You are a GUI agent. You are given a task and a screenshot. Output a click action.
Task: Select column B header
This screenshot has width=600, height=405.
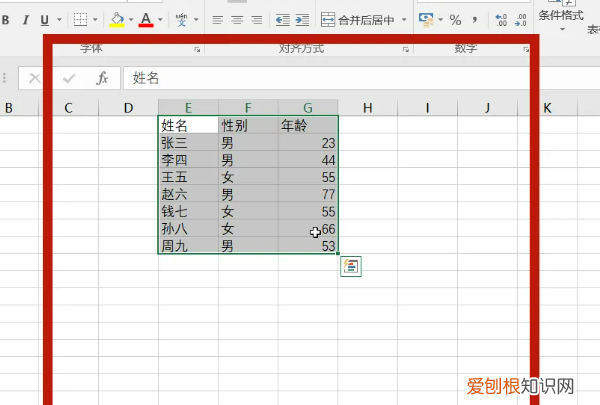(x=19, y=108)
